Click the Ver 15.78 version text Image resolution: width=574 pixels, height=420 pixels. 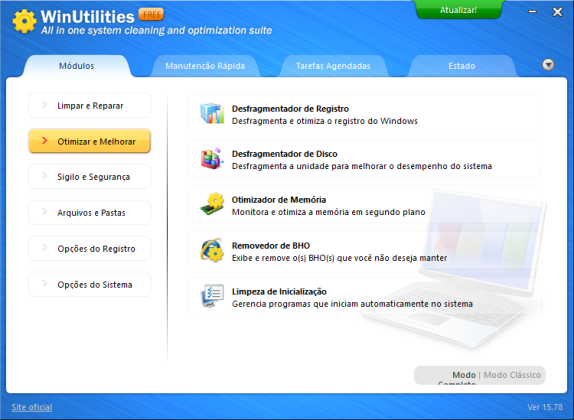click(545, 407)
